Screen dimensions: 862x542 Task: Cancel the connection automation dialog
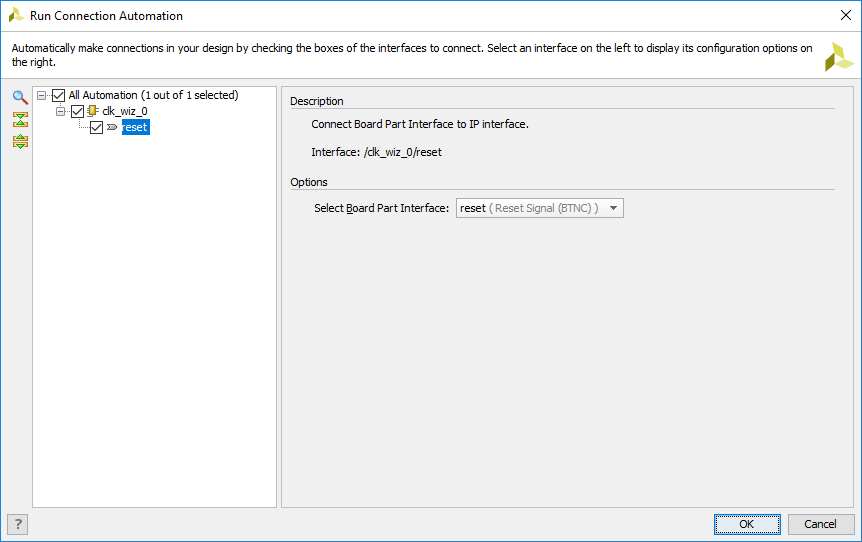(x=821, y=524)
